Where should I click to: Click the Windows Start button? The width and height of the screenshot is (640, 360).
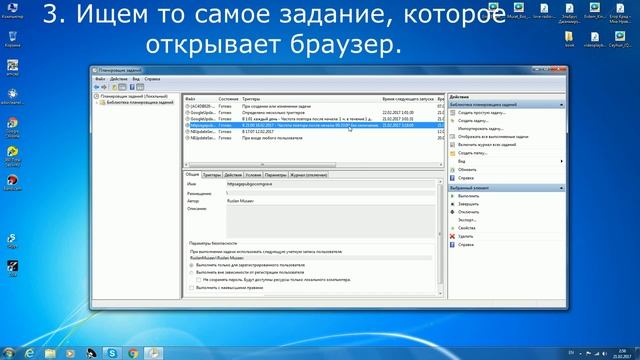[8, 353]
